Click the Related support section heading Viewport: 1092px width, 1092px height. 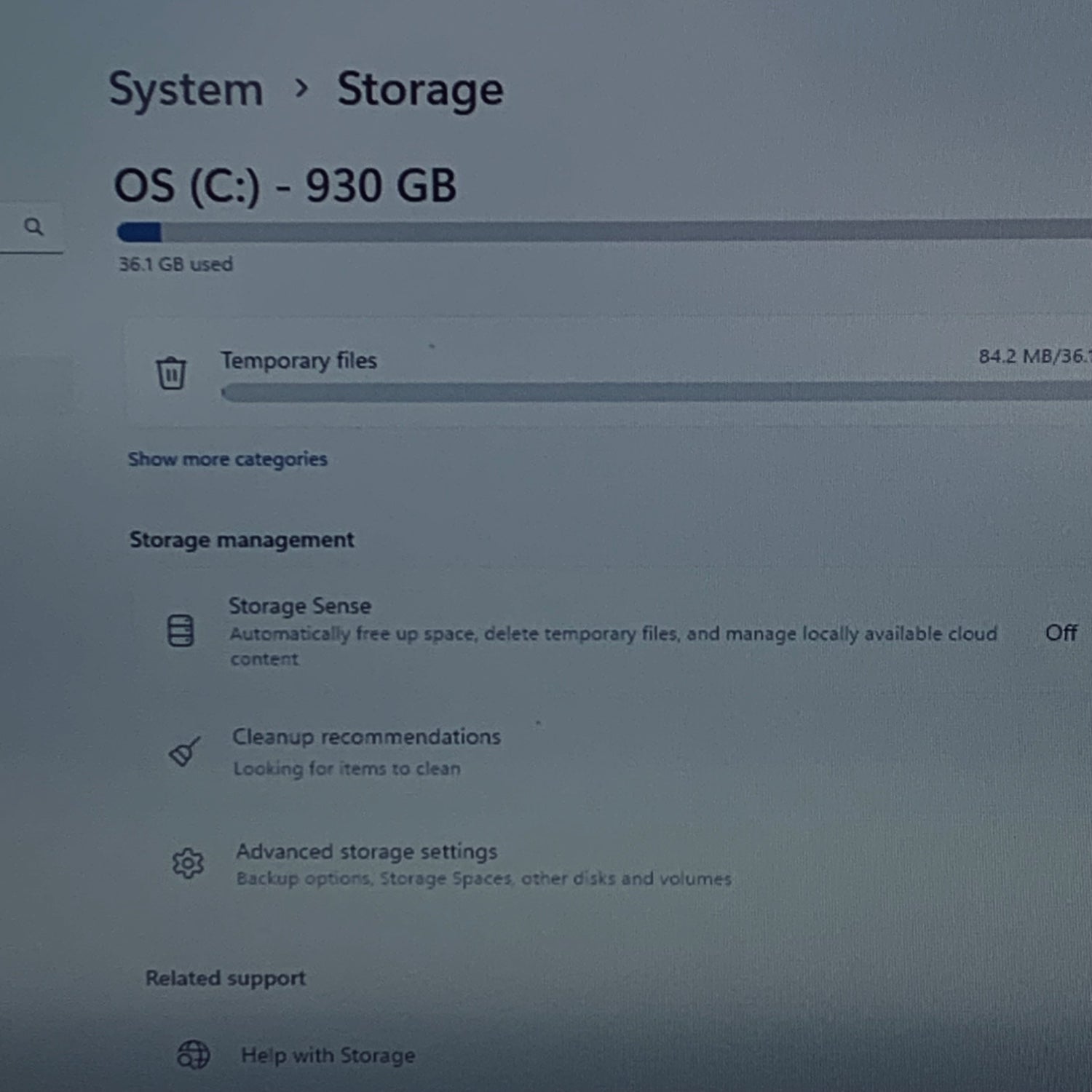pyautogui.click(x=226, y=978)
